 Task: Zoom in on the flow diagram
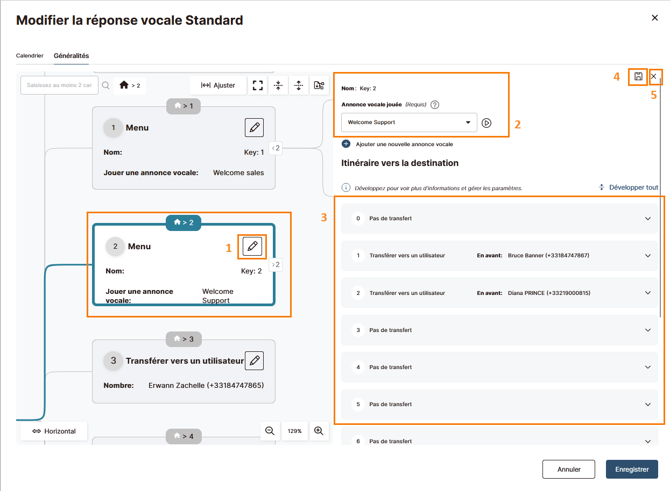coord(318,430)
